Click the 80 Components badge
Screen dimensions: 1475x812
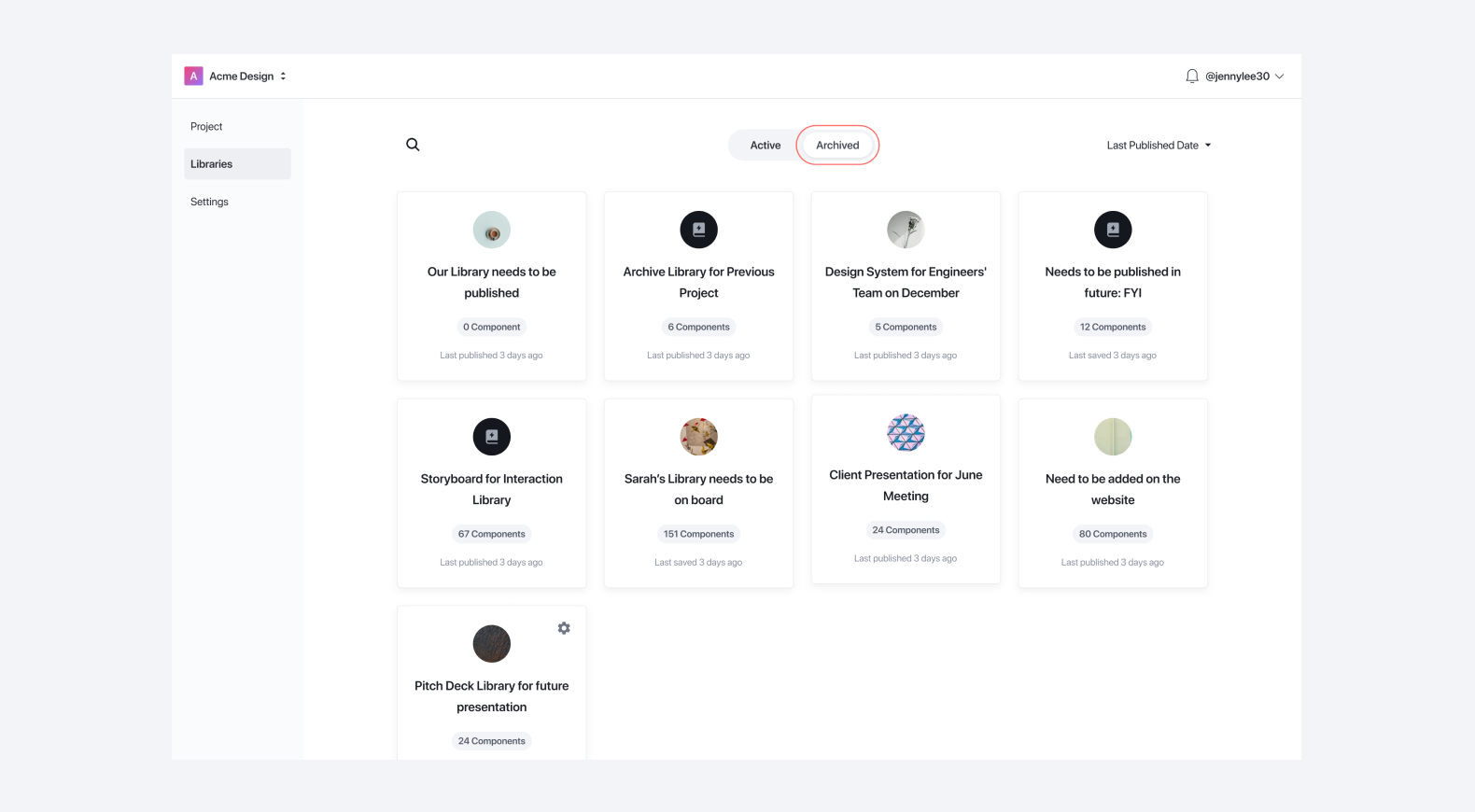coord(1113,535)
